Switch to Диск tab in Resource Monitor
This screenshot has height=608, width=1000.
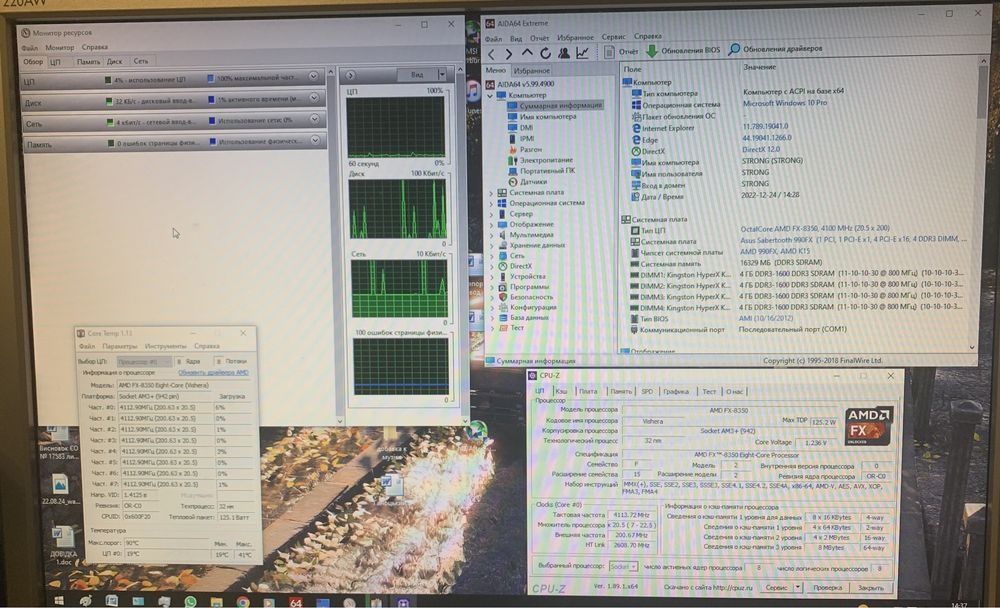115,61
